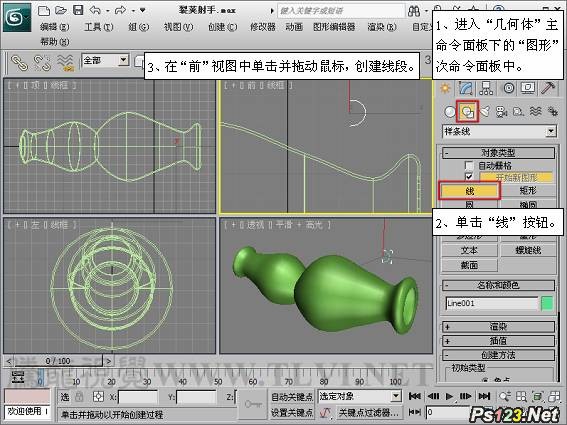567x425 pixels.
Task: Select the Bind to Space Warp icon
Action: pos(65,63)
